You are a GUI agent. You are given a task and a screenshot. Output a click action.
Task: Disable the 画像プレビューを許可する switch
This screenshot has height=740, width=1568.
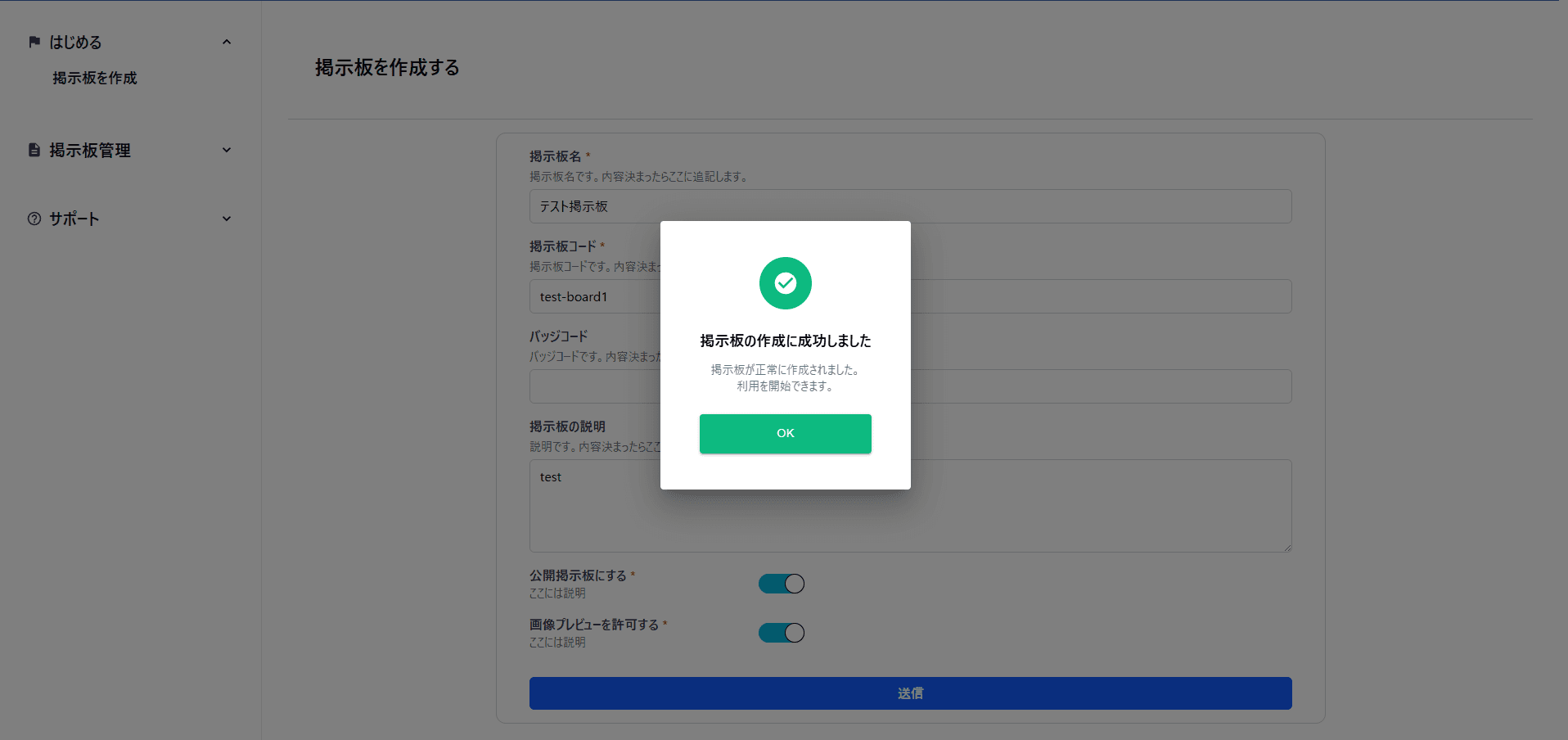pyautogui.click(x=782, y=633)
